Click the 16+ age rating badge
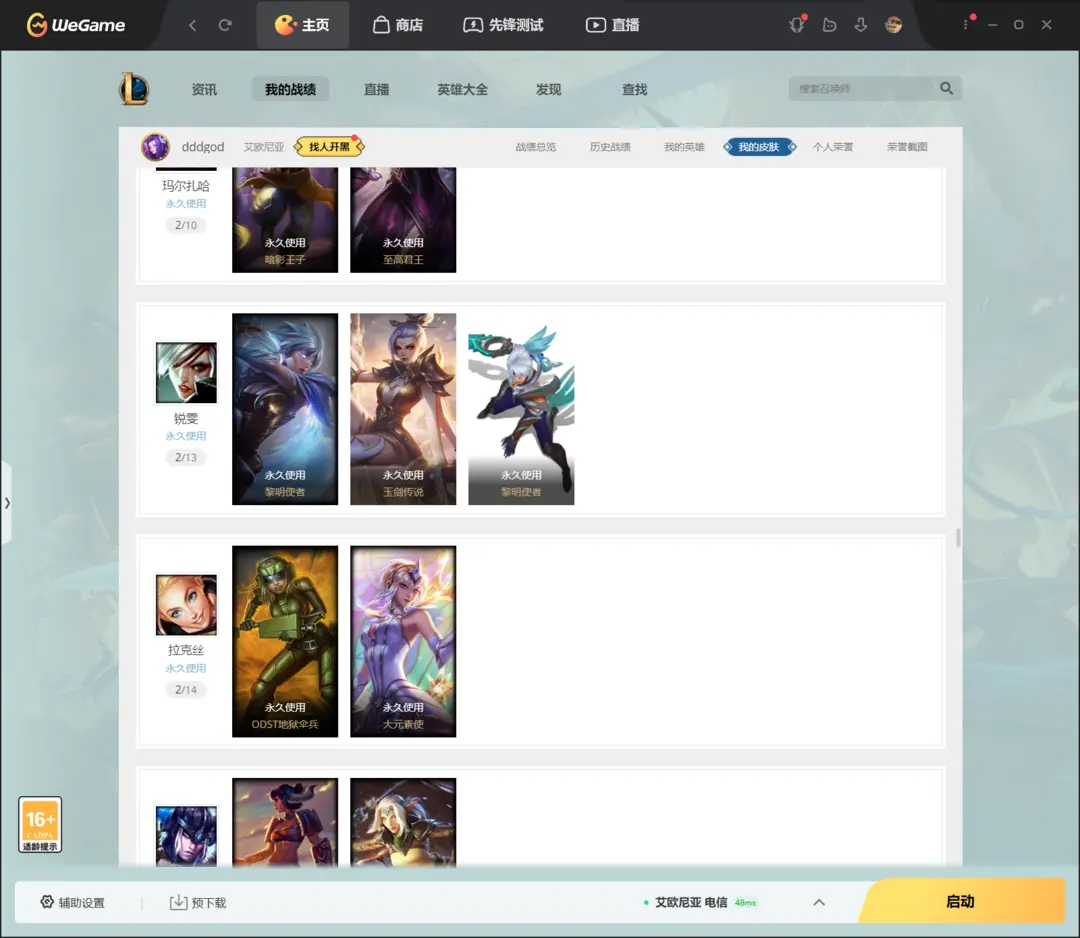The width and height of the screenshot is (1080, 938). click(x=40, y=824)
